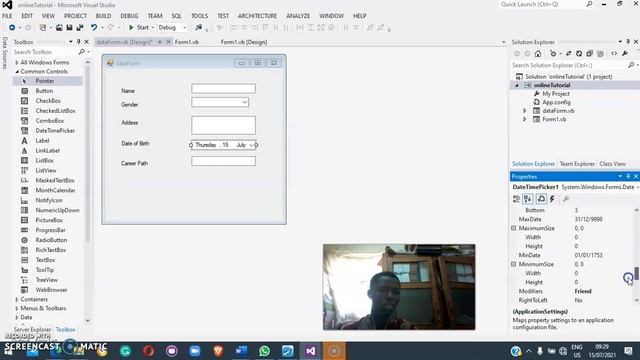Switch to Server Explorer tab
The width and height of the screenshot is (640, 360).
pyautogui.click(x=32, y=329)
